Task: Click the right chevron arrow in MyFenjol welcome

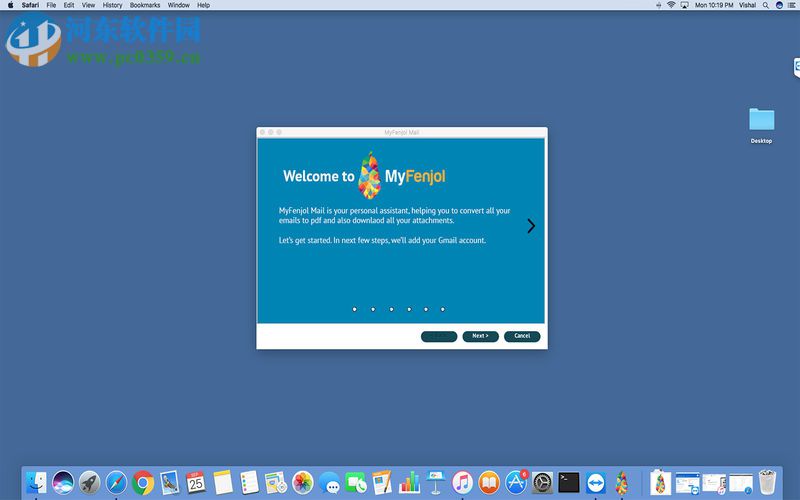Action: point(531,226)
